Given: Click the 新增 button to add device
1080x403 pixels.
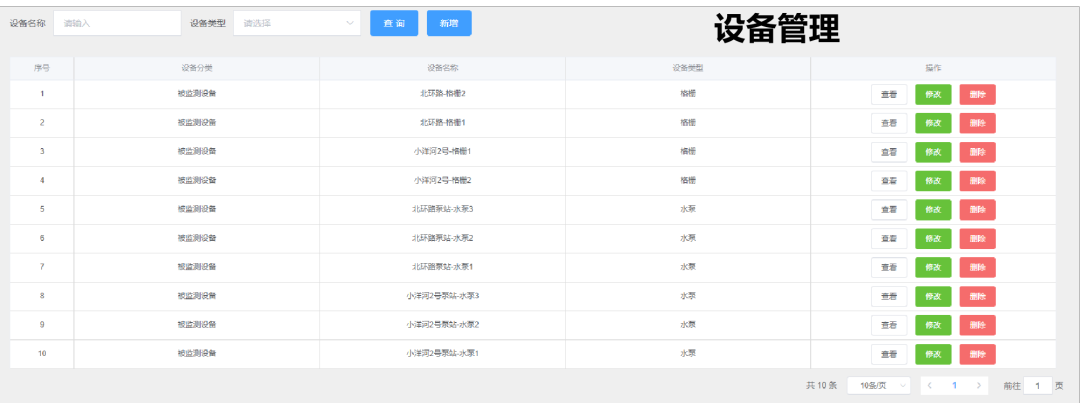Looking at the screenshot, I should (448, 23).
